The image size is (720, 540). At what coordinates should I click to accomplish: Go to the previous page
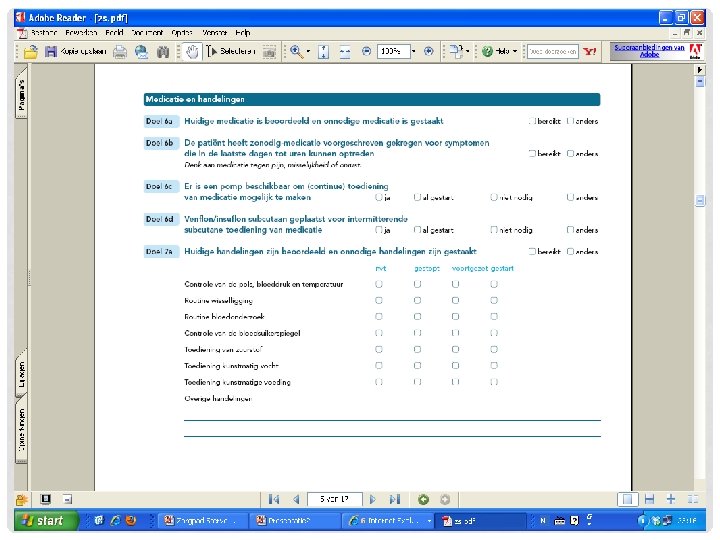tap(297, 499)
